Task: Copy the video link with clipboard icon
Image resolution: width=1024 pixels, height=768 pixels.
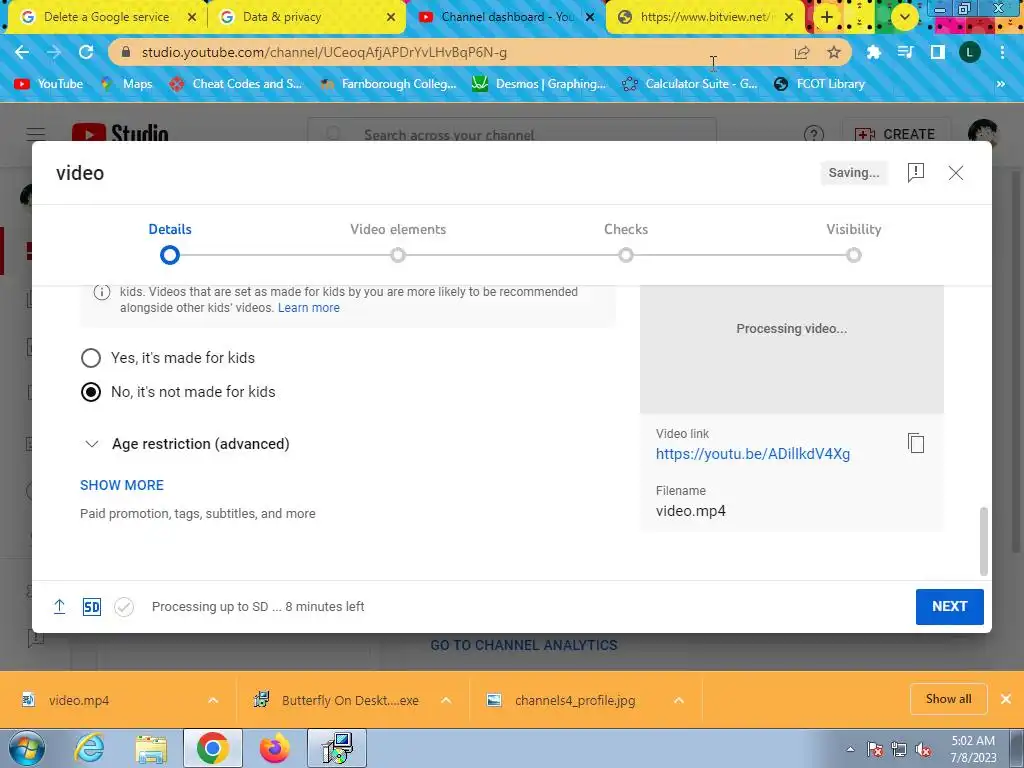Action: click(916, 443)
